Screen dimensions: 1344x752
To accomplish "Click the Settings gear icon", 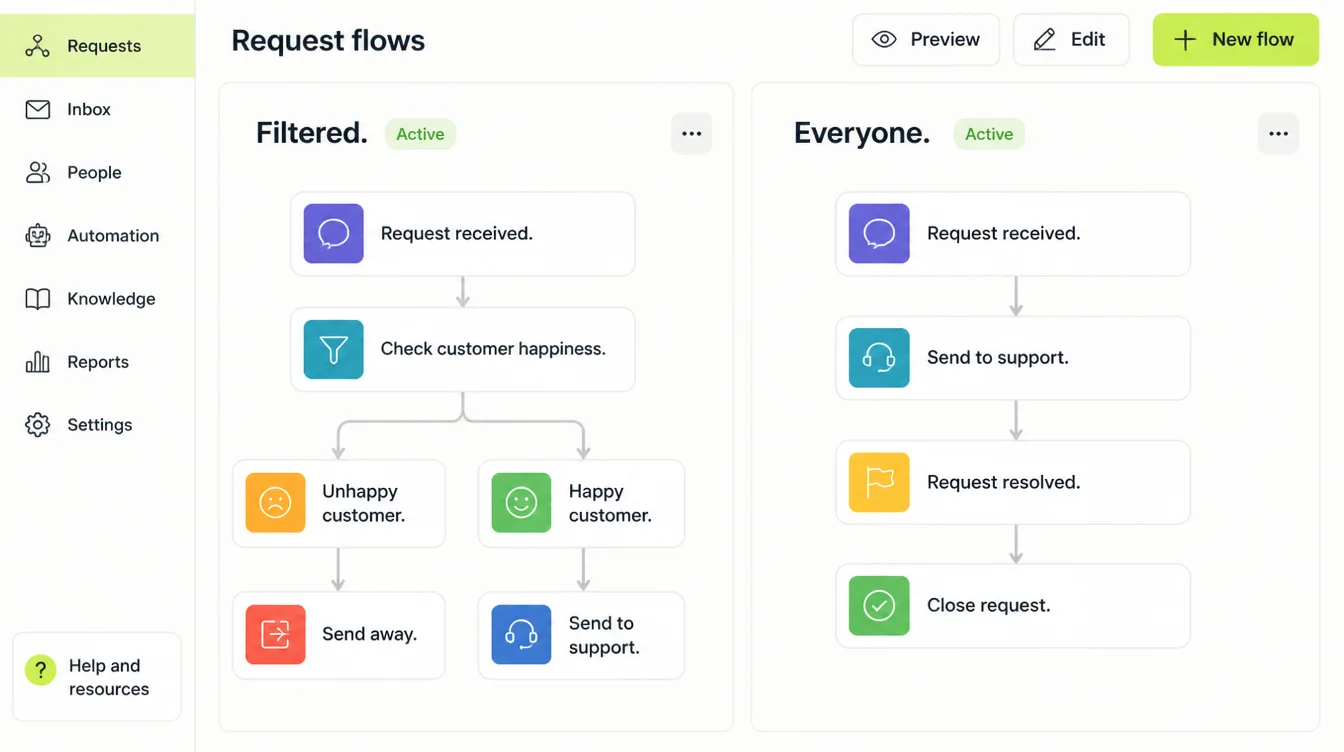I will [x=38, y=424].
